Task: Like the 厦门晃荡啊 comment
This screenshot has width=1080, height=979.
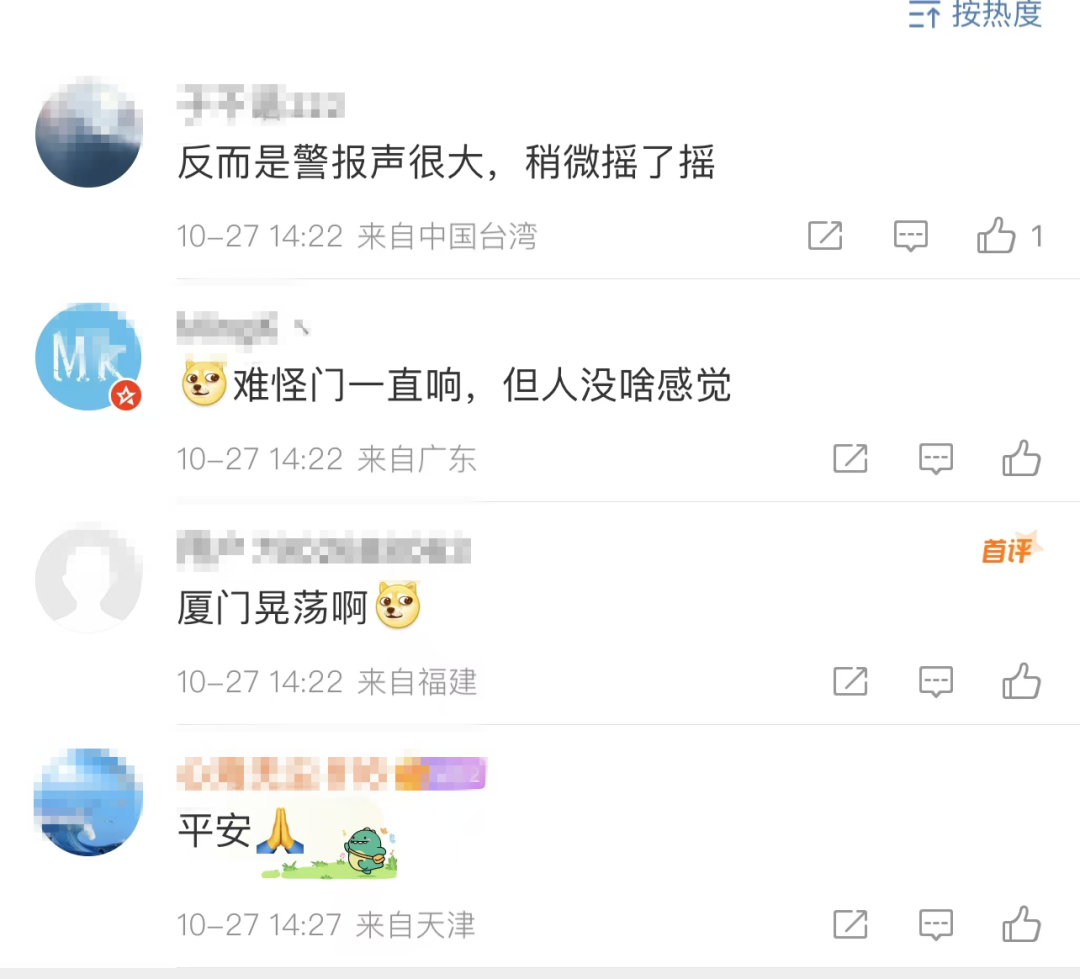Action: (1021, 681)
